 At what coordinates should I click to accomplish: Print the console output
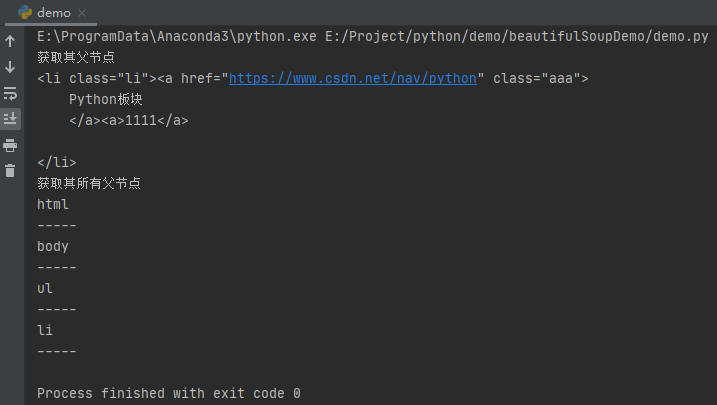point(11,145)
